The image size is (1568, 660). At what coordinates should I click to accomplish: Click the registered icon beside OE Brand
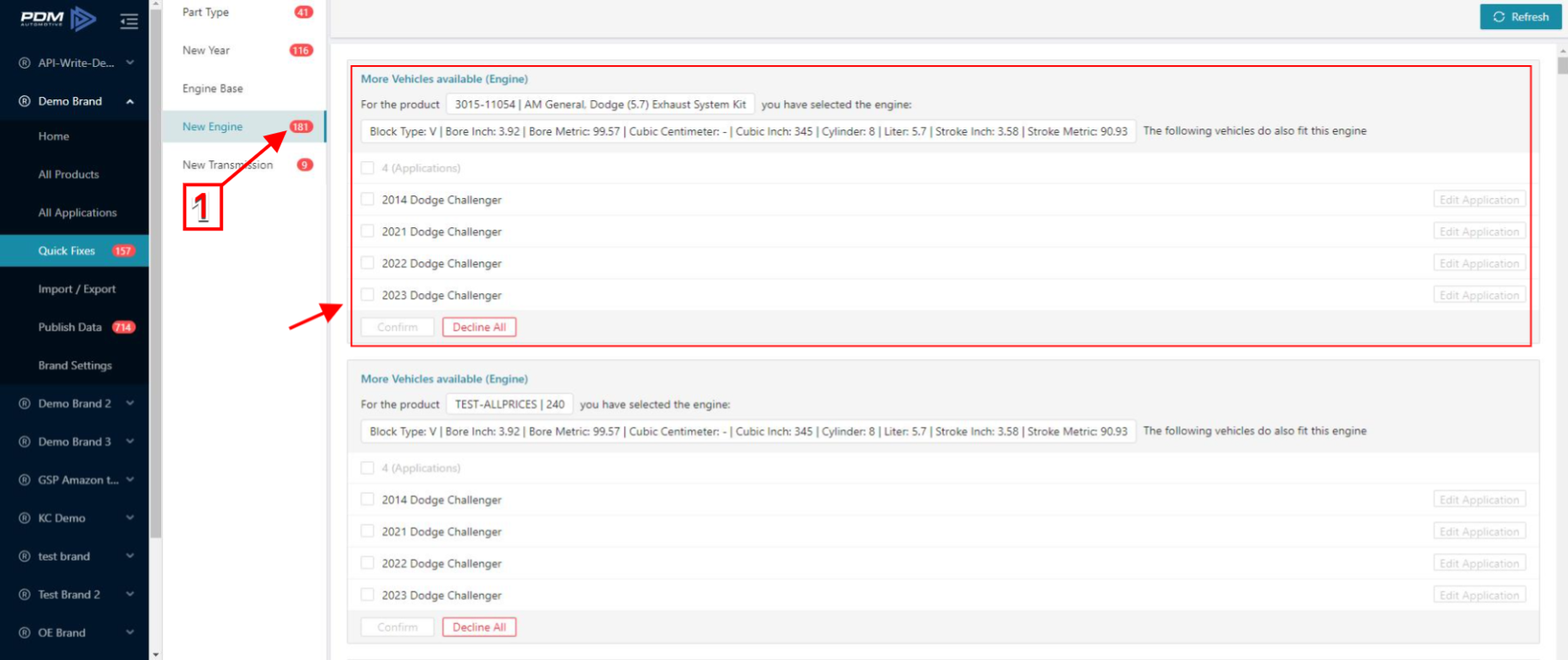pyautogui.click(x=24, y=633)
